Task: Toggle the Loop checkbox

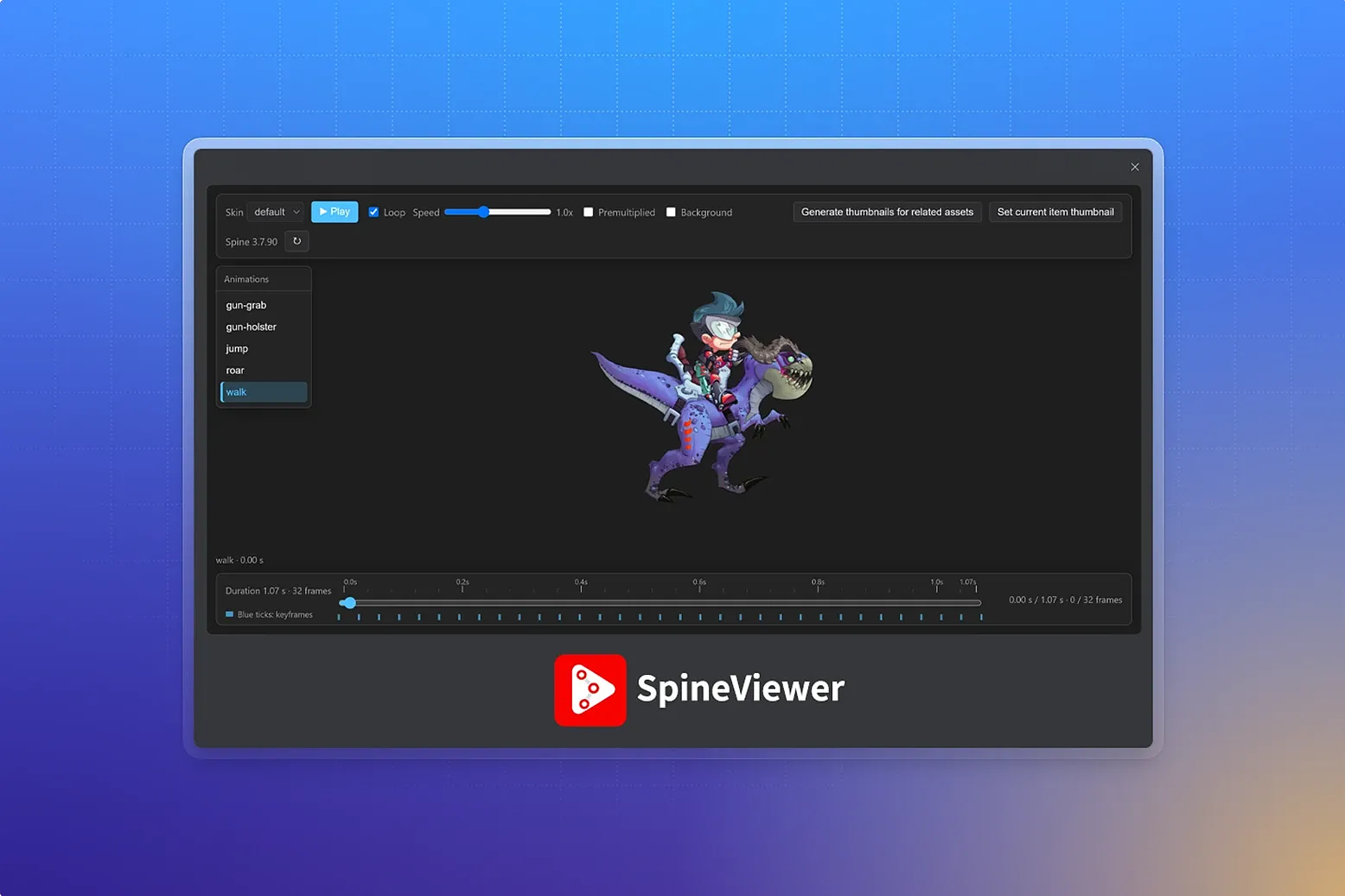Action: coord(373,212)
